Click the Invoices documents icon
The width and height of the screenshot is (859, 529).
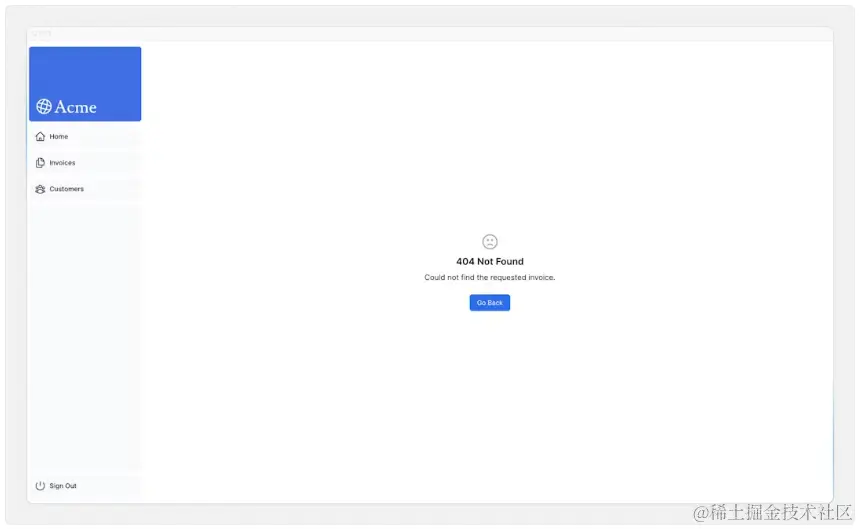(40, 163)
